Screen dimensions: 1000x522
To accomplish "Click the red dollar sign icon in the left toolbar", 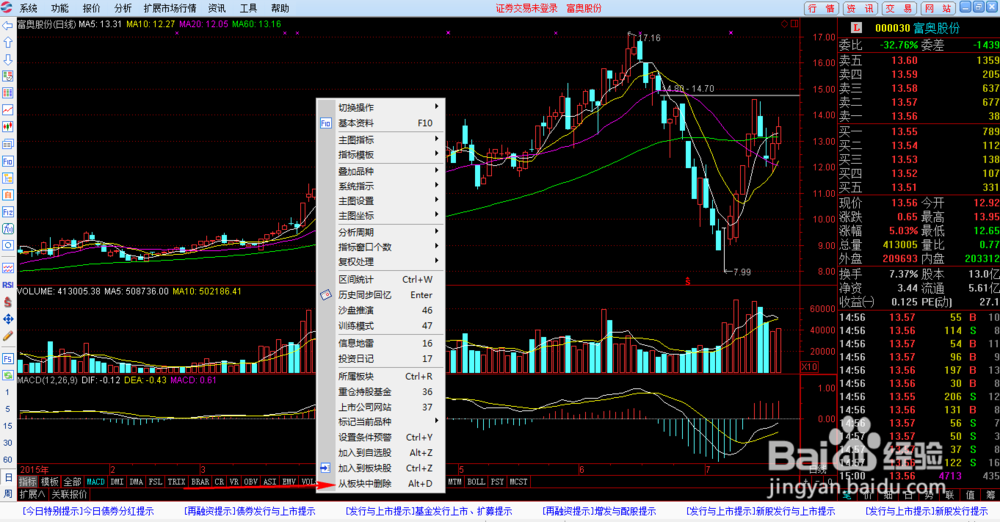I will click(x=8, y=302).
